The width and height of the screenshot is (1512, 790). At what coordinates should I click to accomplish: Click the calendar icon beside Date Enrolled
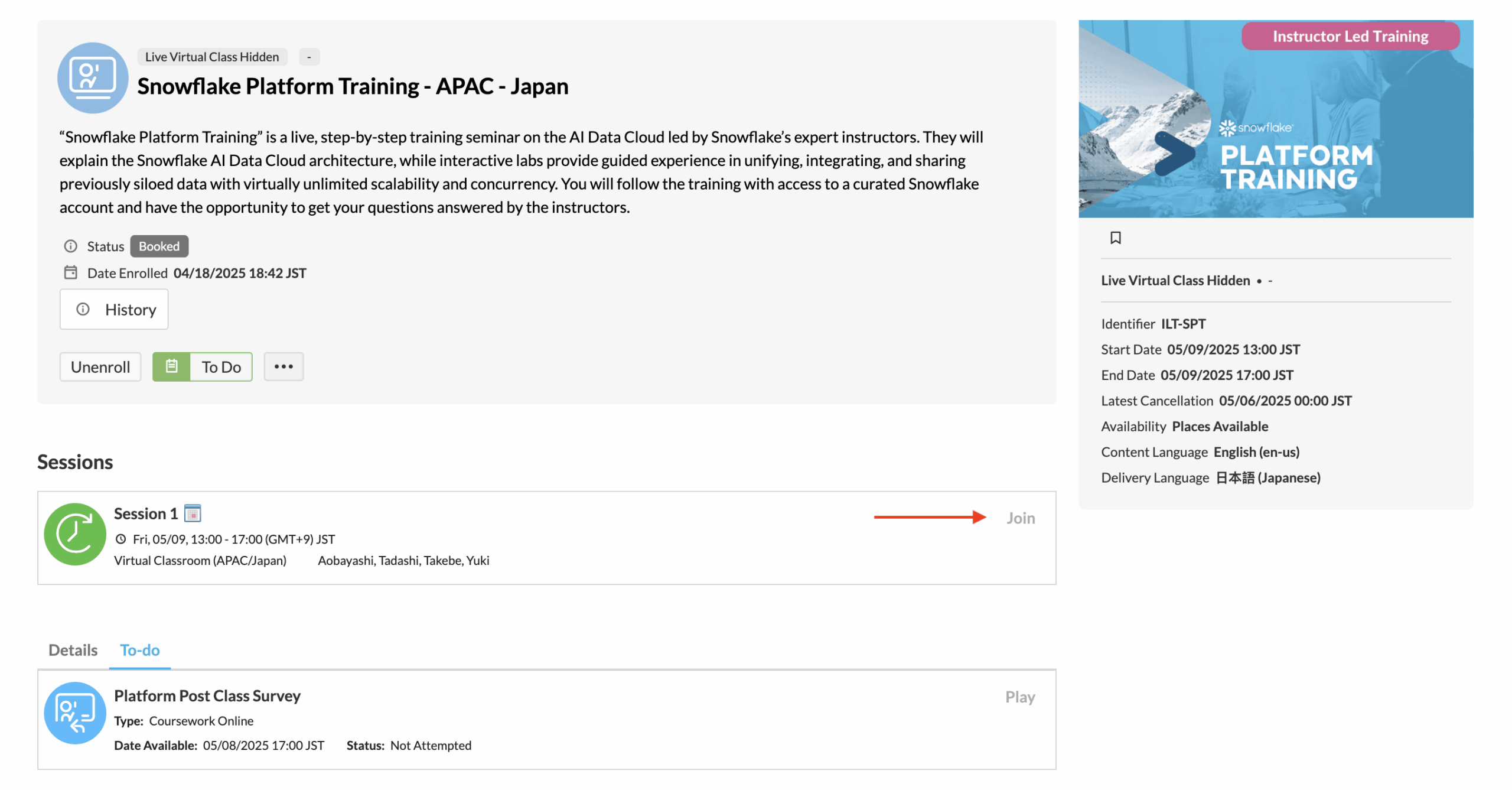(x=71, y=272)
